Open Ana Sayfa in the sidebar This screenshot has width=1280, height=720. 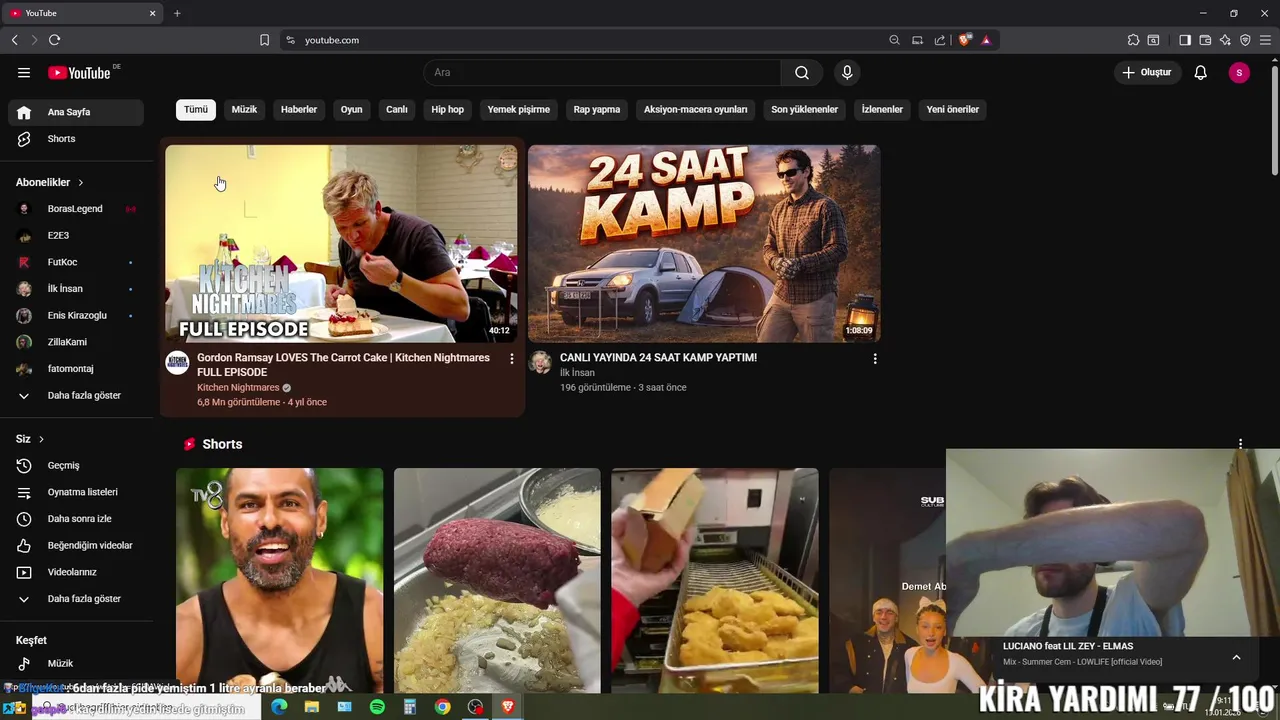point(76,112)
